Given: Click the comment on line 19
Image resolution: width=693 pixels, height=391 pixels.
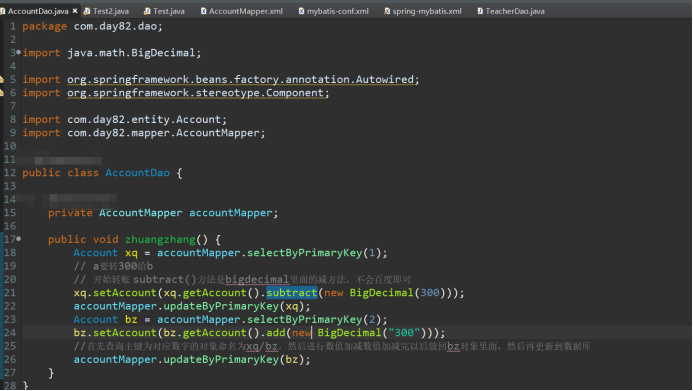Looking at the screenshot, I should [x=113, y=266].
